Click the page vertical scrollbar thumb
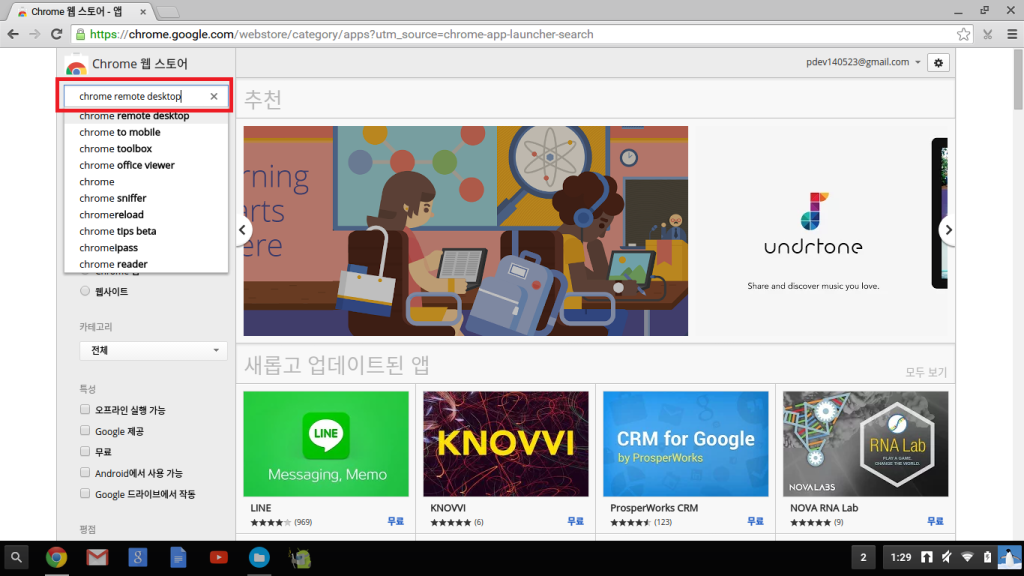The width and height of the screenshot is (1024, 576). pos(1018,80)
